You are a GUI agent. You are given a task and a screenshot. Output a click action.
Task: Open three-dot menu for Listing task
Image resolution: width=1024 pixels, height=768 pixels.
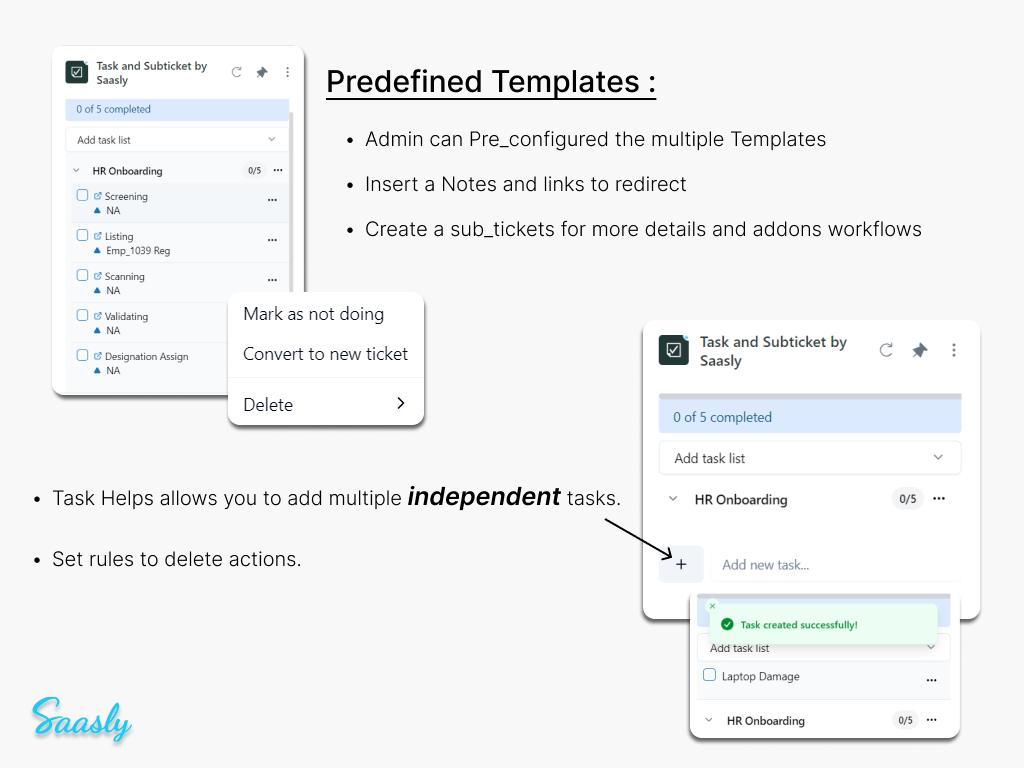point(272,240)
